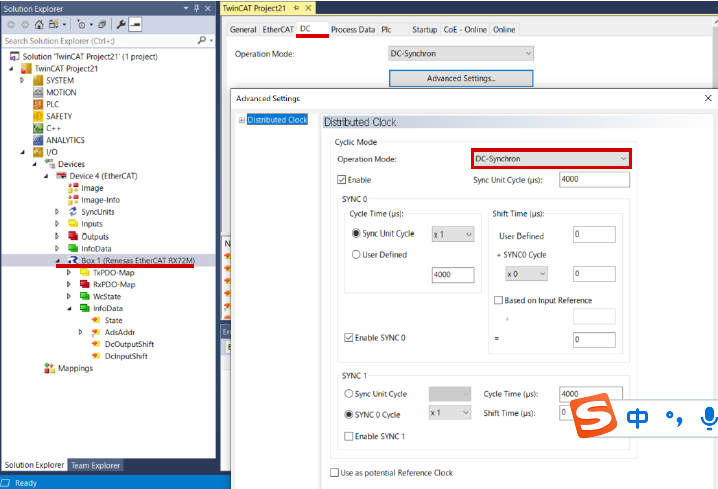Expand the SyncUnits node
Screen dimensions: 718x489
(x=57, y=212)
